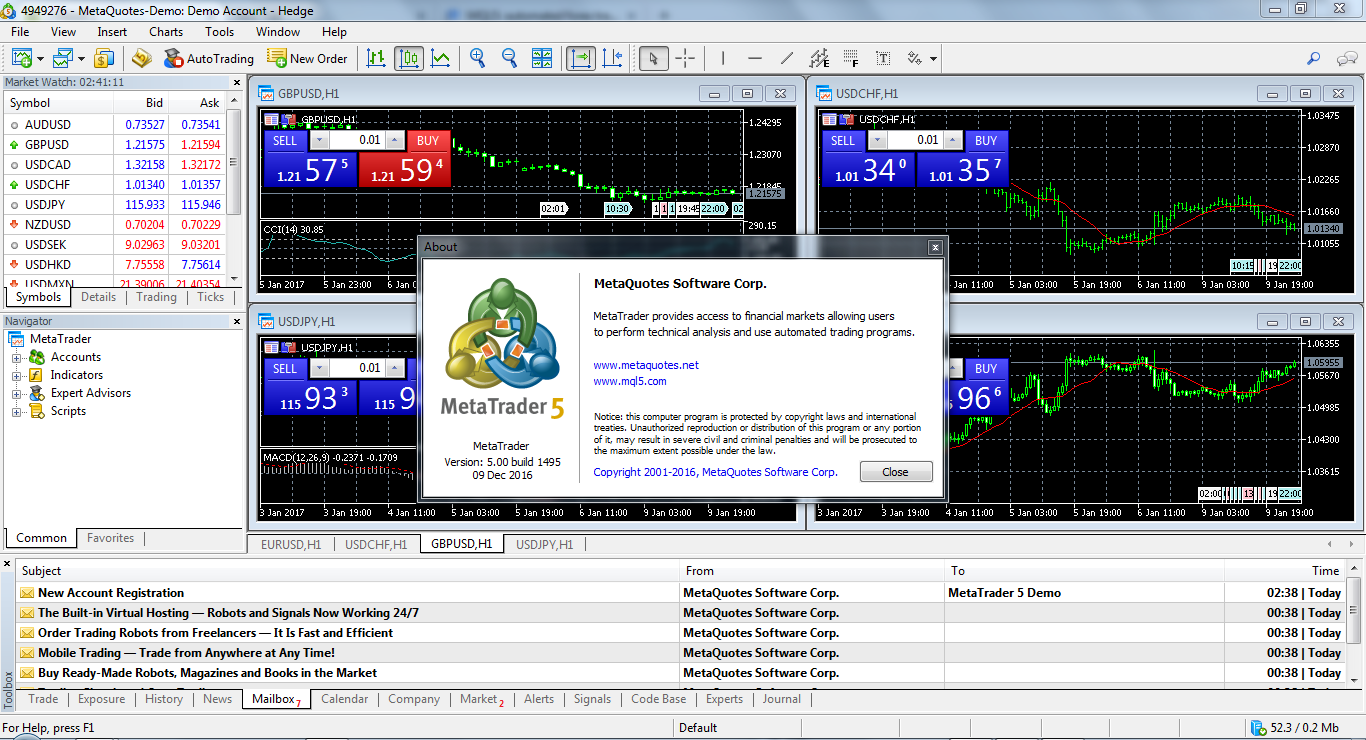Select the text label tool
The height and width of the screenshot is (740, 1366).
pyautogui.click(x=883, y=58)
